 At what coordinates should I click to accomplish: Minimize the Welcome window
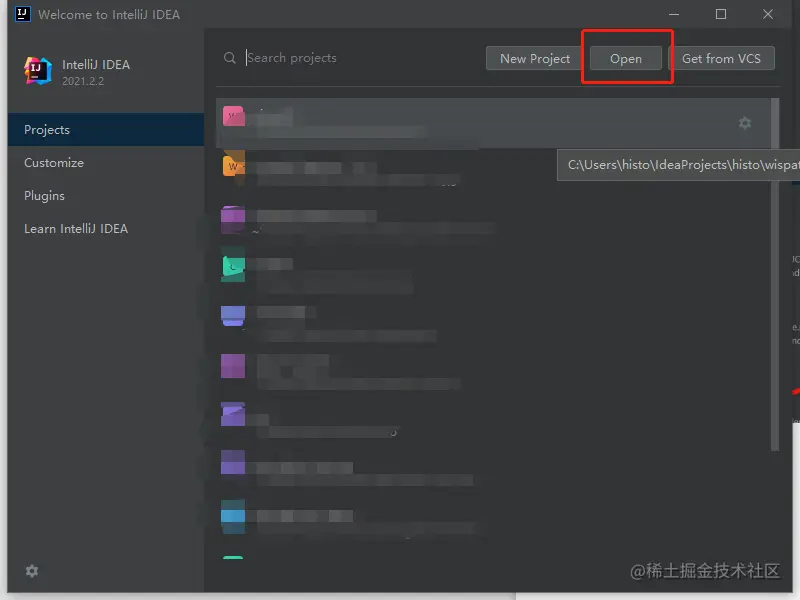pos(674,14)
